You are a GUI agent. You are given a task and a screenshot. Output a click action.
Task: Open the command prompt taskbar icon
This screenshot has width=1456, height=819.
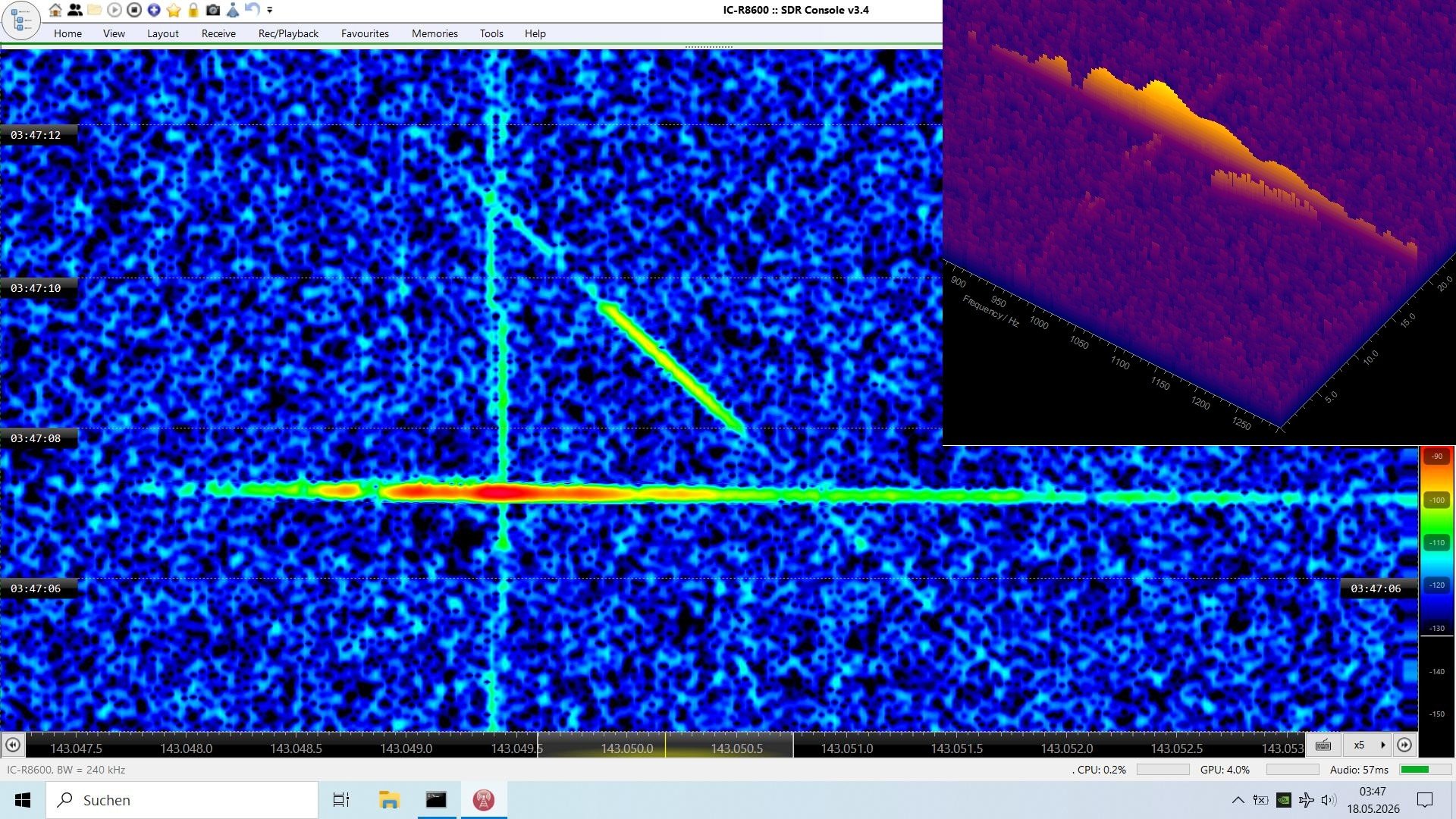point(436,800)
